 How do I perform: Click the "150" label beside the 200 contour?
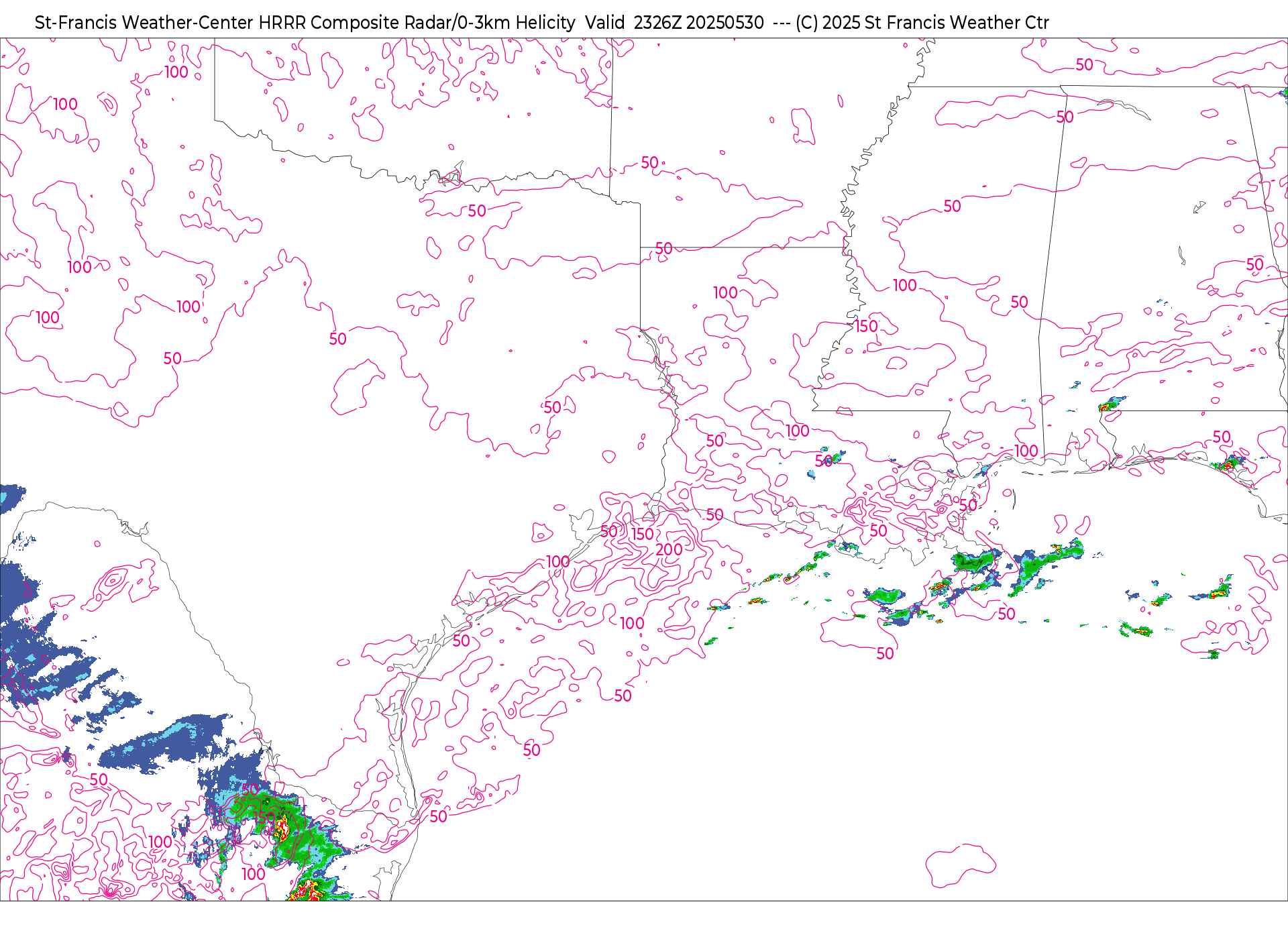[643, 534]
